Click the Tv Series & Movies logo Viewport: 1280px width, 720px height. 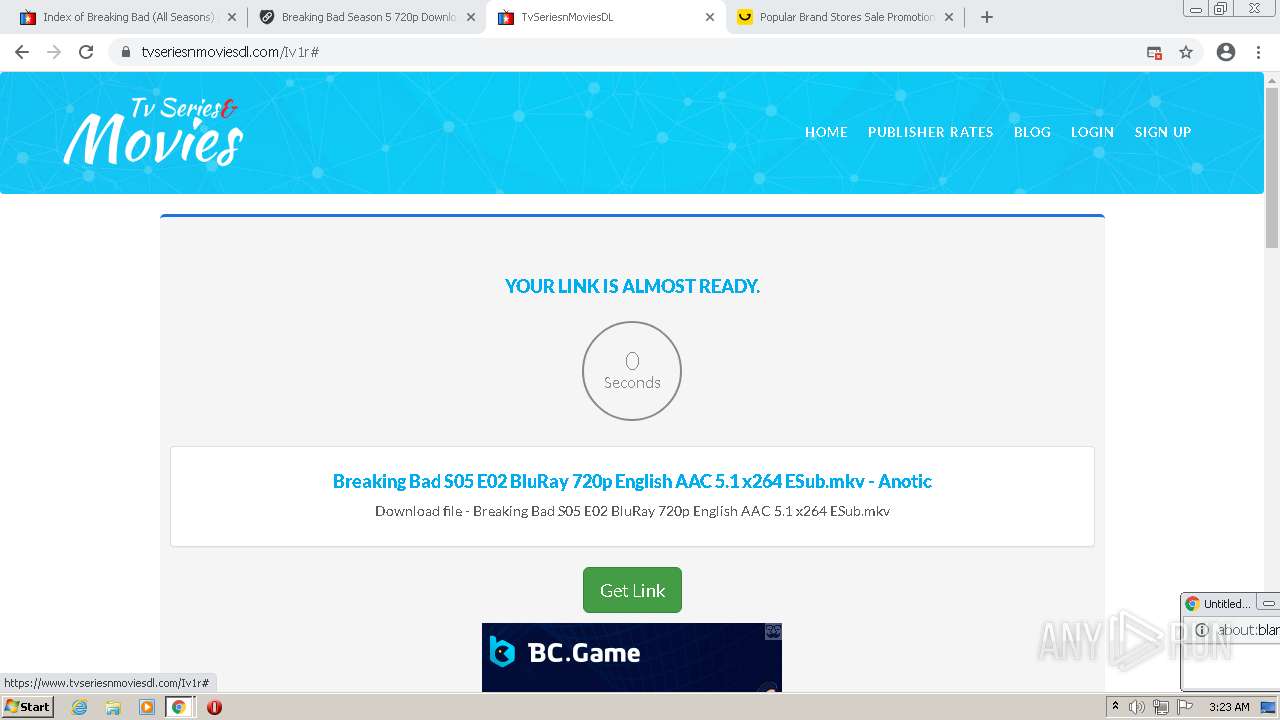[153, 131]
